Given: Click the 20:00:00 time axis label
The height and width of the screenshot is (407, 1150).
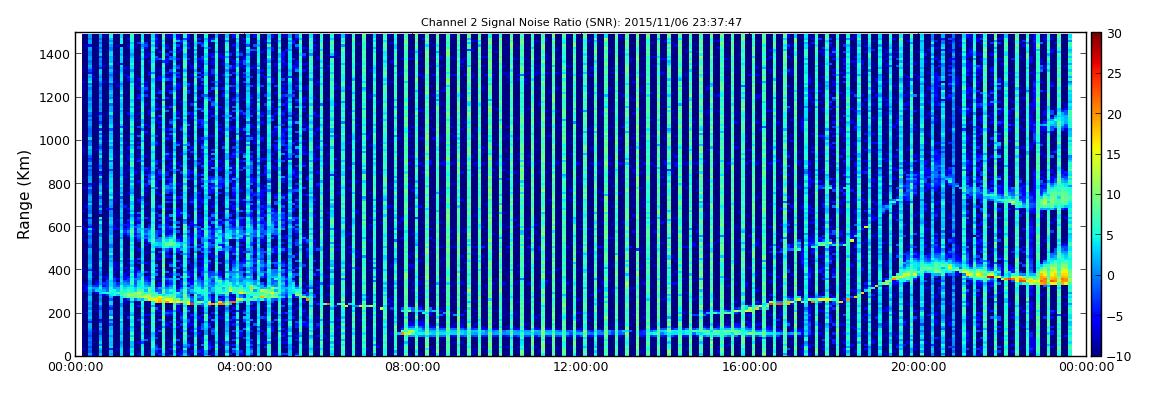Looking at the screenshot, I should 919,367.
